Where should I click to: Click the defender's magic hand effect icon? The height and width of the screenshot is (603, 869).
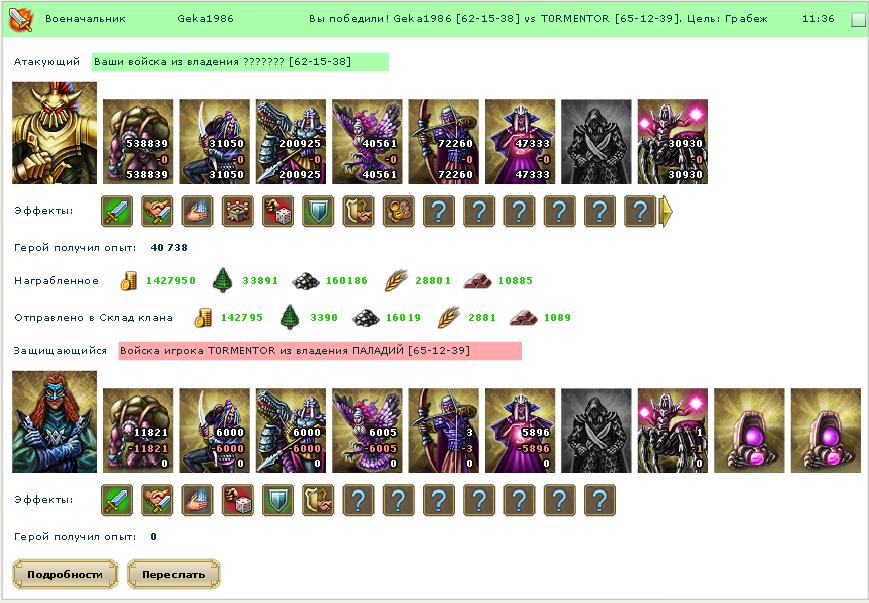(x=197, y=500)
